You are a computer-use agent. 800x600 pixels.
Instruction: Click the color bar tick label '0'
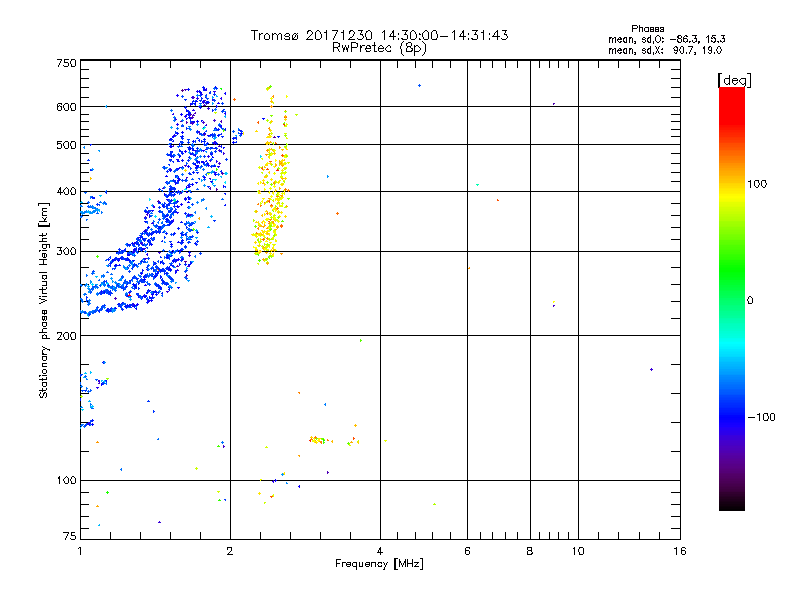click(x=750, y=301)
